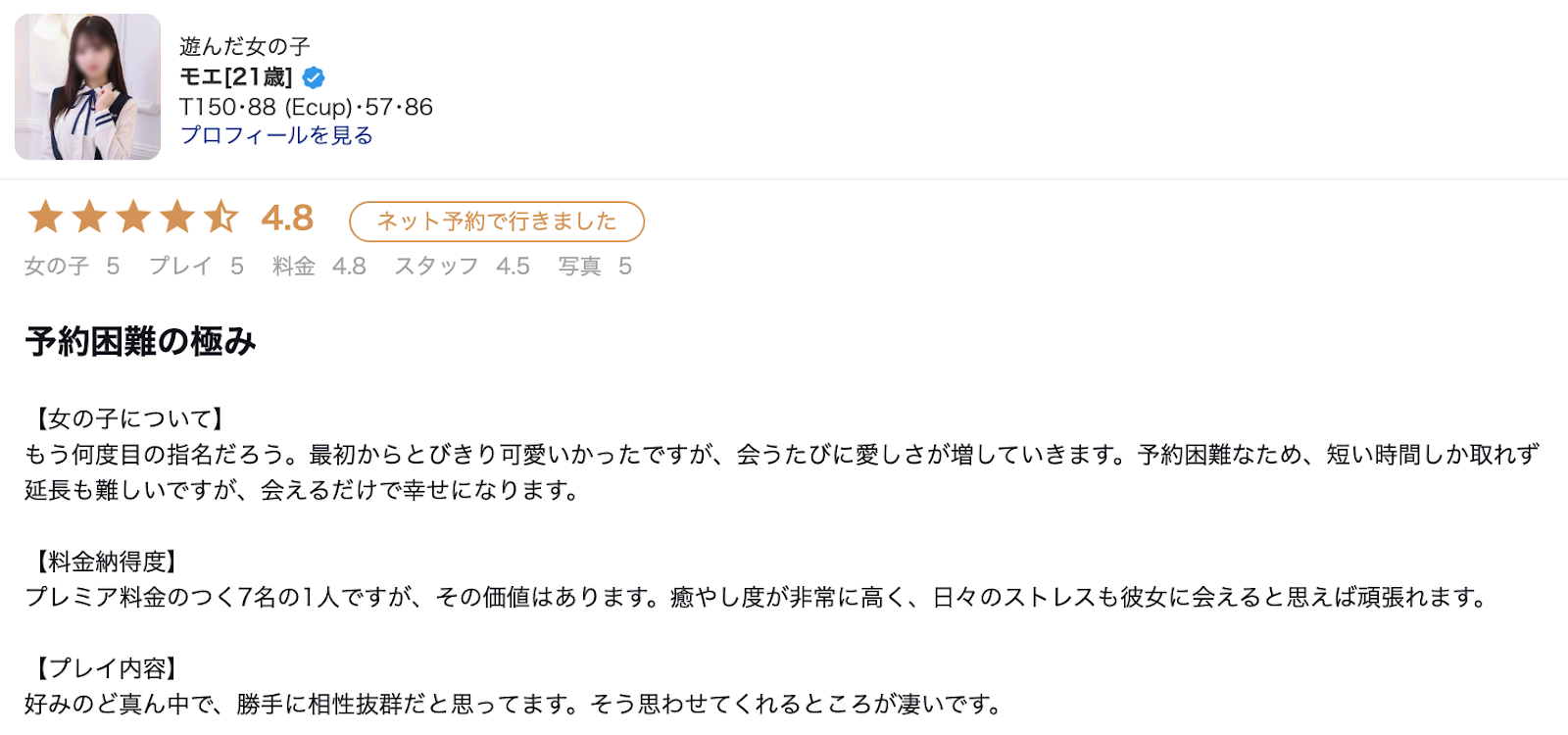Open プロフィールを見る link
1568x735 pixels.
coord(276,135)
